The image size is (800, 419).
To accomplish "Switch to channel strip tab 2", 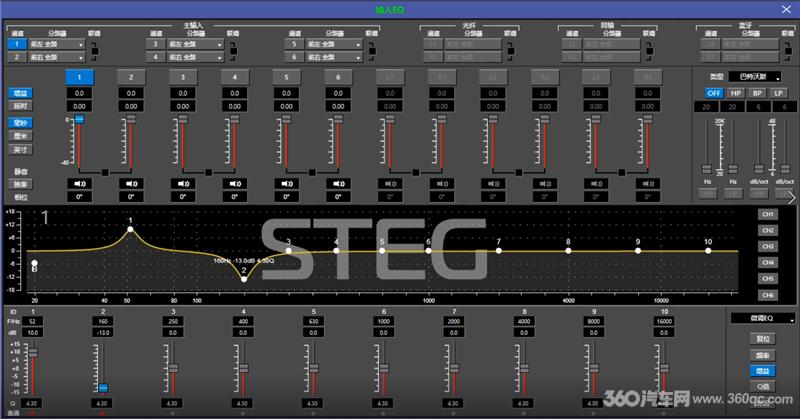I will click(131, 77).
